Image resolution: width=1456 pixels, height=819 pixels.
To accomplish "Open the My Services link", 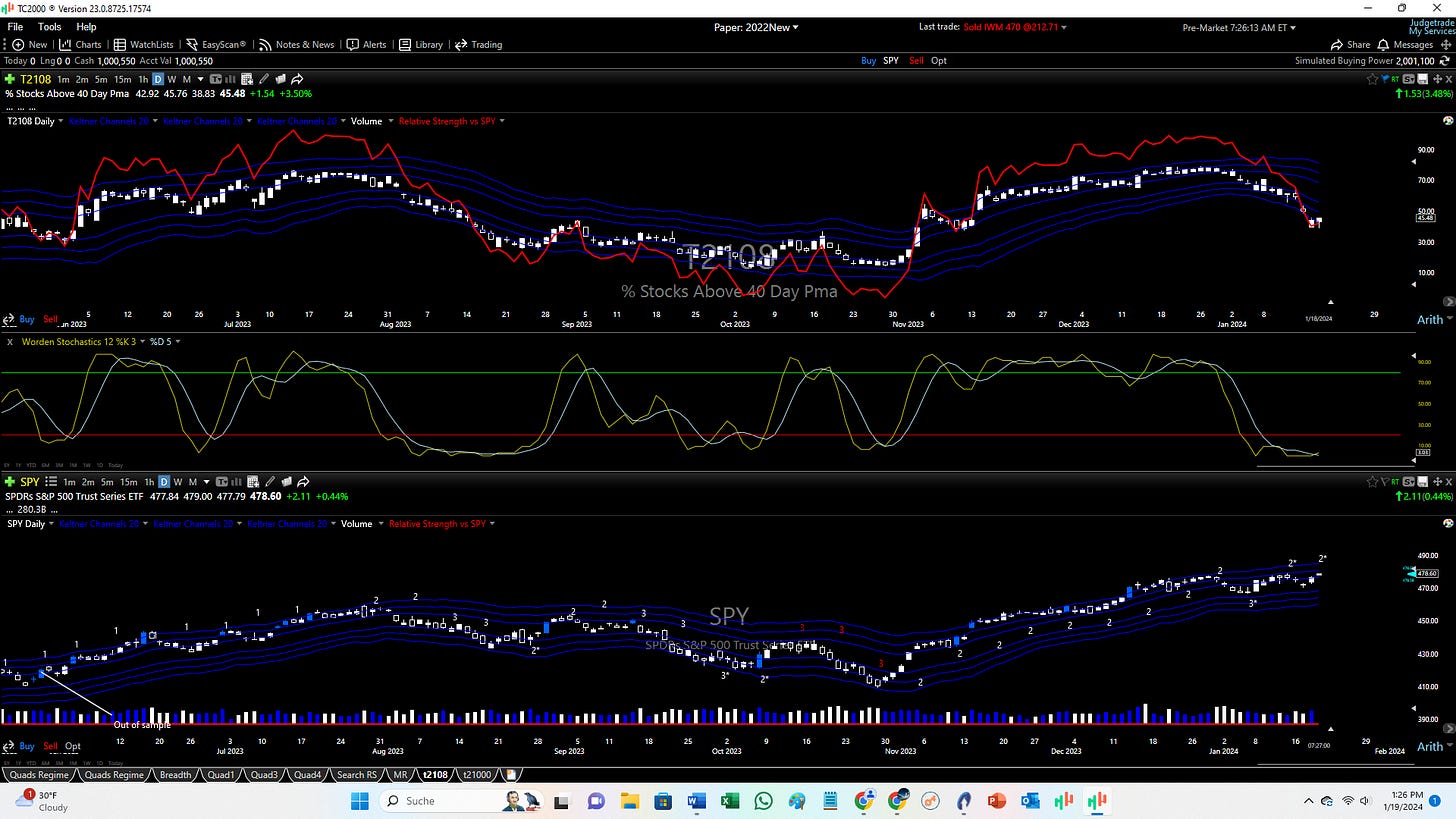I will (x=1431, y=32).
